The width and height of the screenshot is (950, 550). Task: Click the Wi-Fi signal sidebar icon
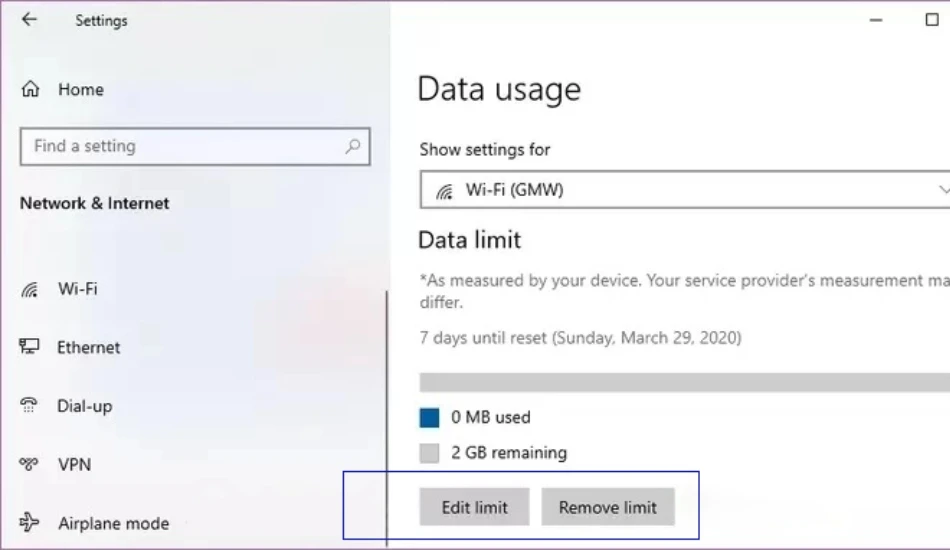(29, 290)
